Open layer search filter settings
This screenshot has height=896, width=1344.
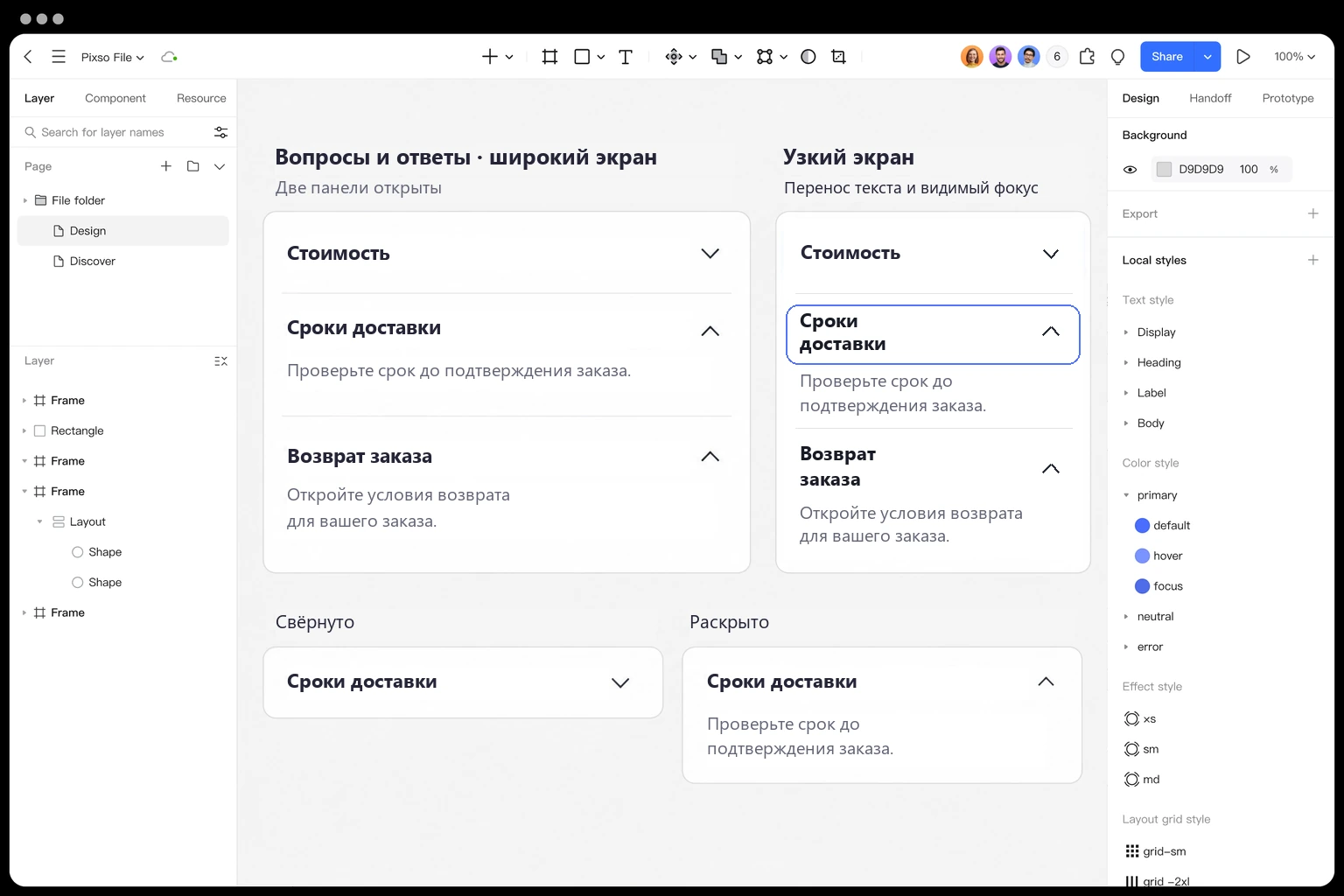pyautogui.click(x=220, y=132)
